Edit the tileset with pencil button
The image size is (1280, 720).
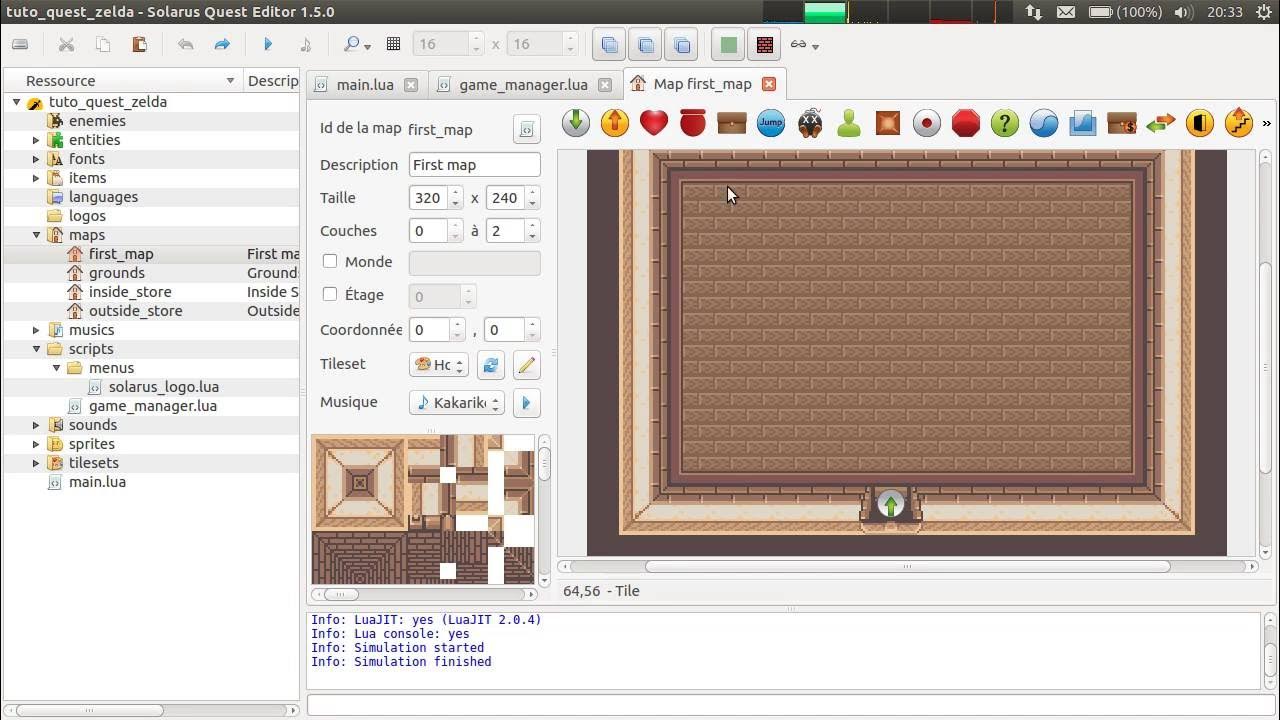(526, 365)
